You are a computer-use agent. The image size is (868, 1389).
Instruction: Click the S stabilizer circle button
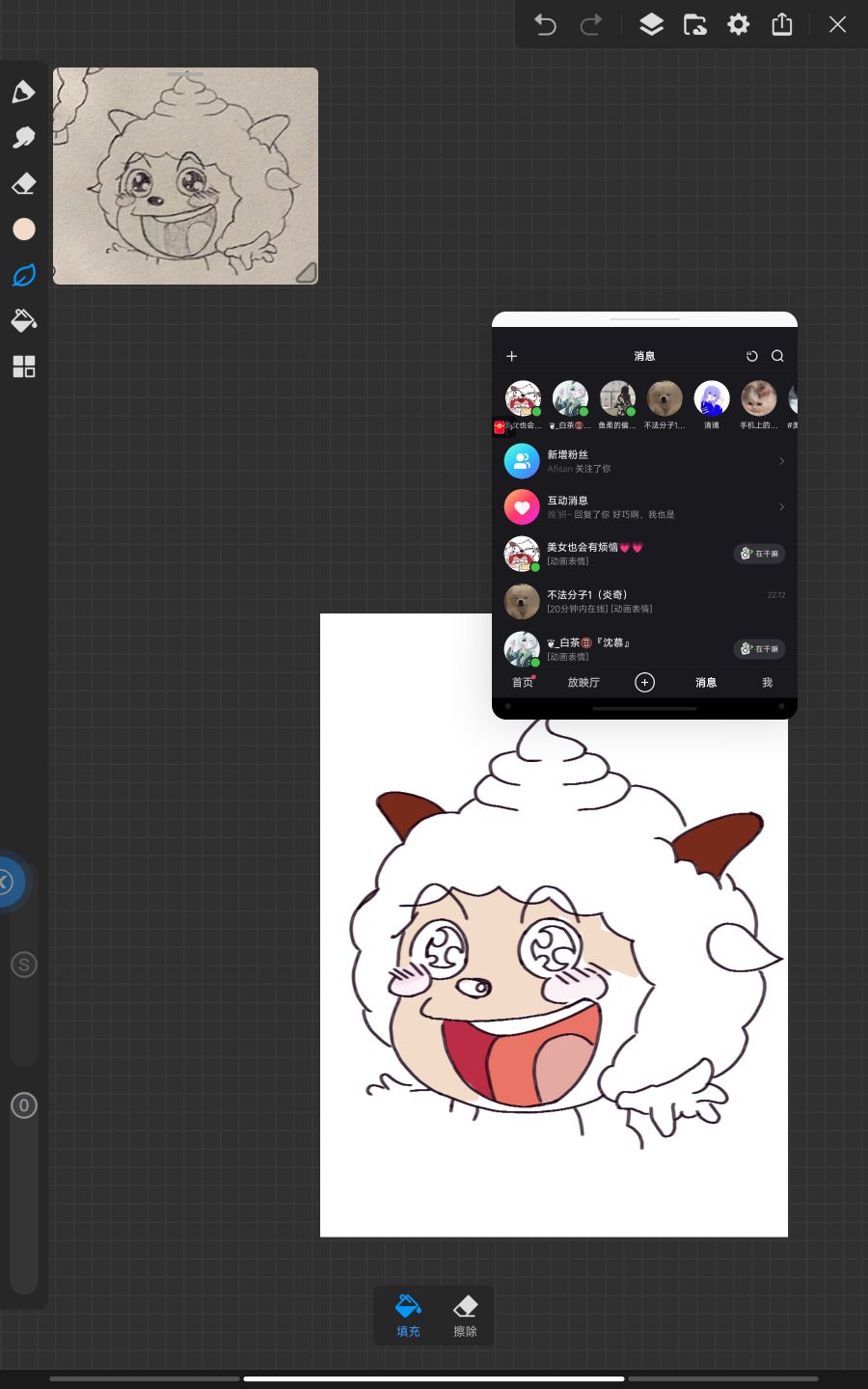pos(24,965)
